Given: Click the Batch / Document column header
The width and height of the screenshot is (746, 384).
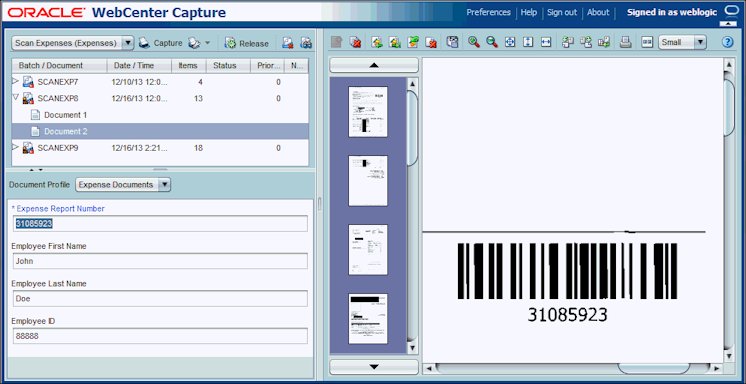Looking at the screenshot, I should point(59,66).
